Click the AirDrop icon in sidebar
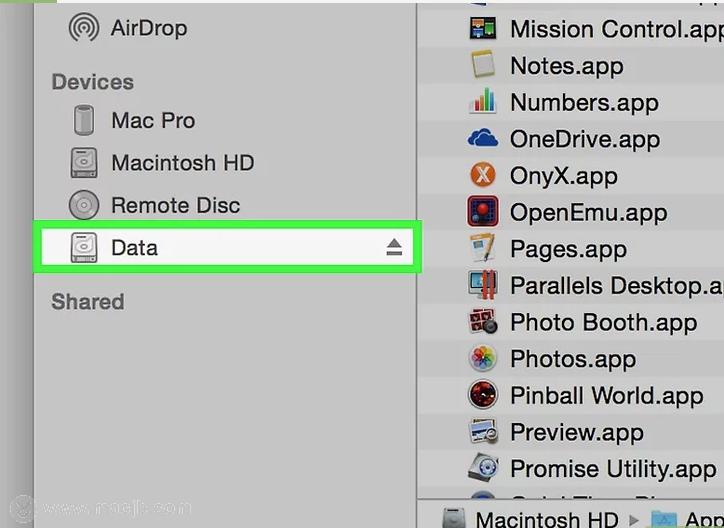 tap(84, 29)
